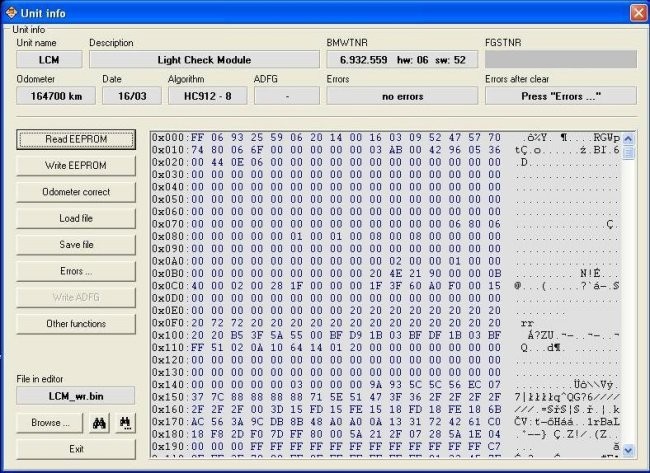Click the algorithm field HC912 - 8

[x=208, y=96]
